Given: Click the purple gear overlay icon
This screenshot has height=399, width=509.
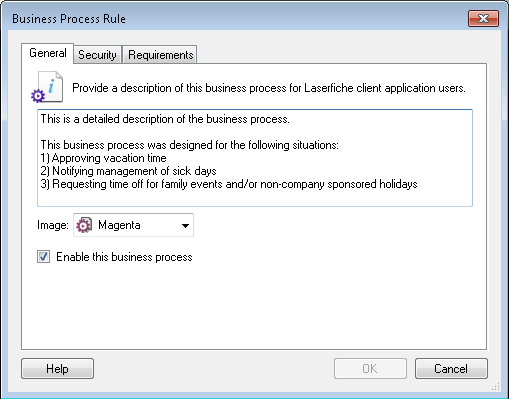Looking at the screenshot, I should 38,96.
